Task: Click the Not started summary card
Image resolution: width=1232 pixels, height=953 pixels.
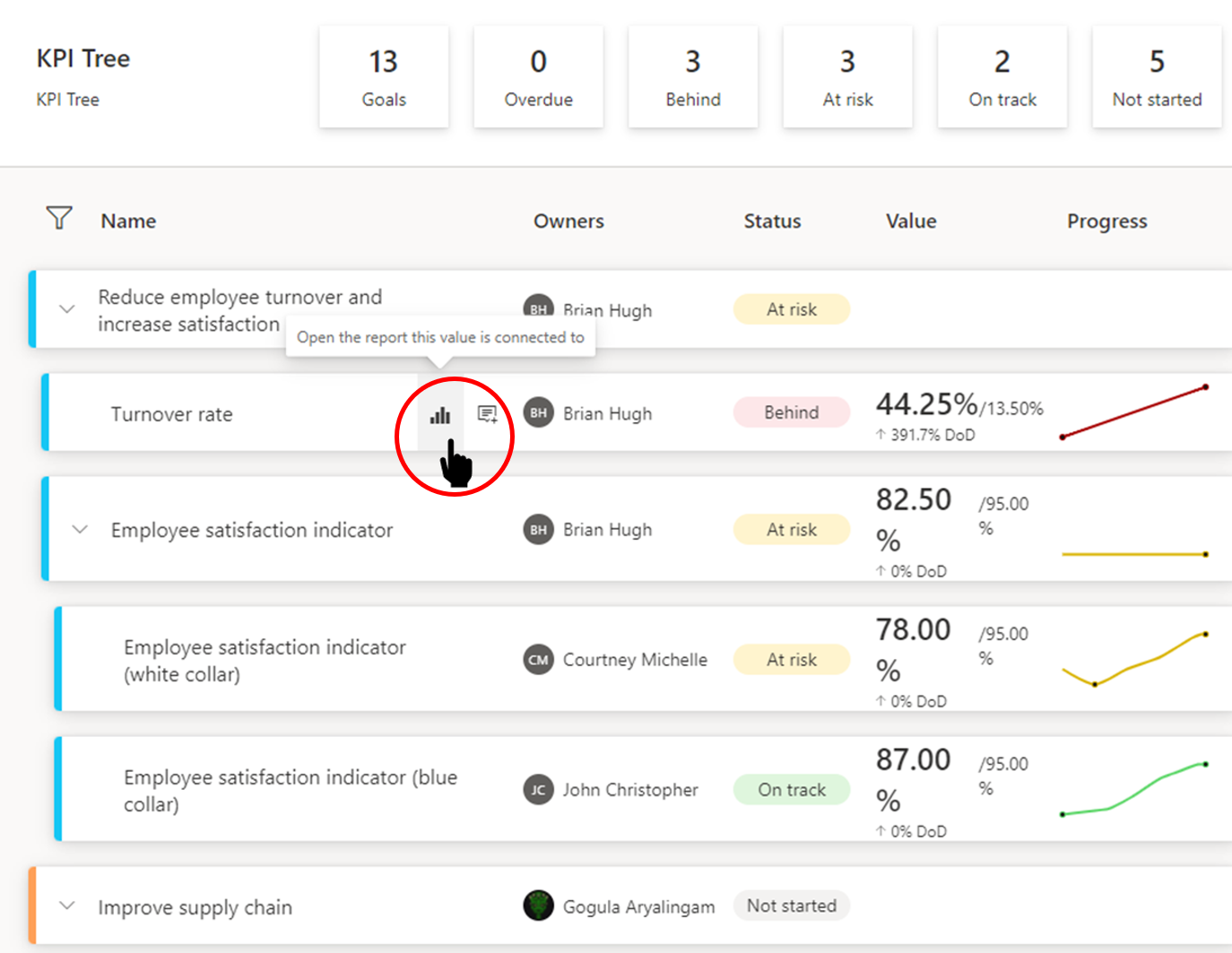Action: [1157, 76]
